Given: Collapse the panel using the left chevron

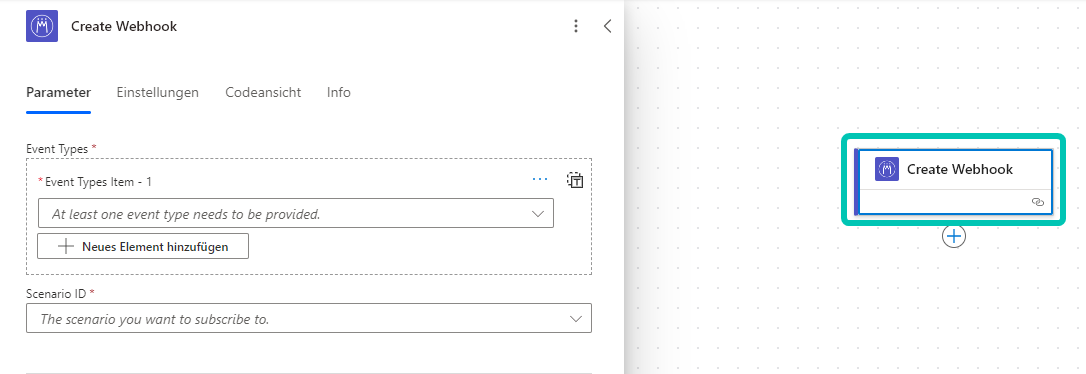Looking at the screenshot, I should click(x=607, y=26).
